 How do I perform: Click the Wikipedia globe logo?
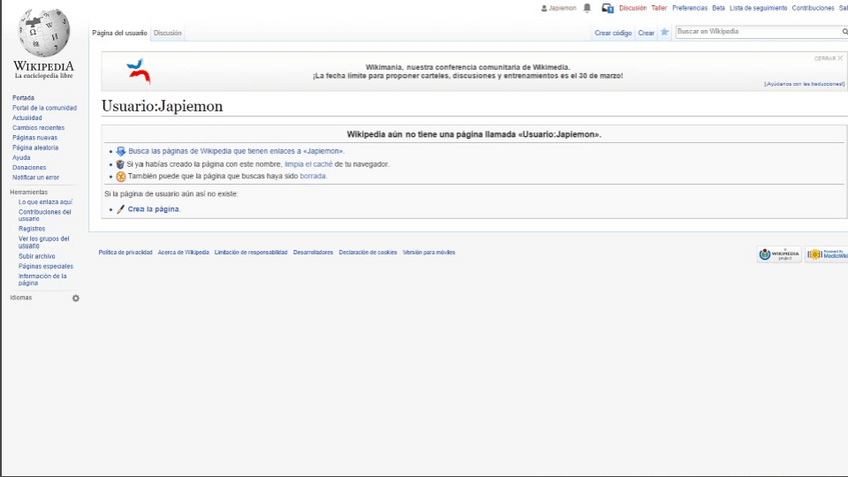tap(43, 32)
